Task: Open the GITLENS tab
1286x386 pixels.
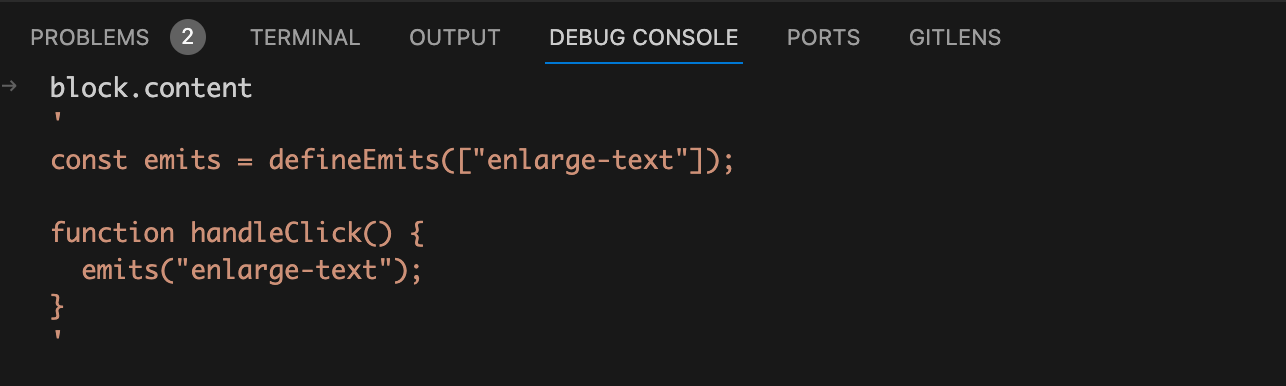Action: (955, 38)
